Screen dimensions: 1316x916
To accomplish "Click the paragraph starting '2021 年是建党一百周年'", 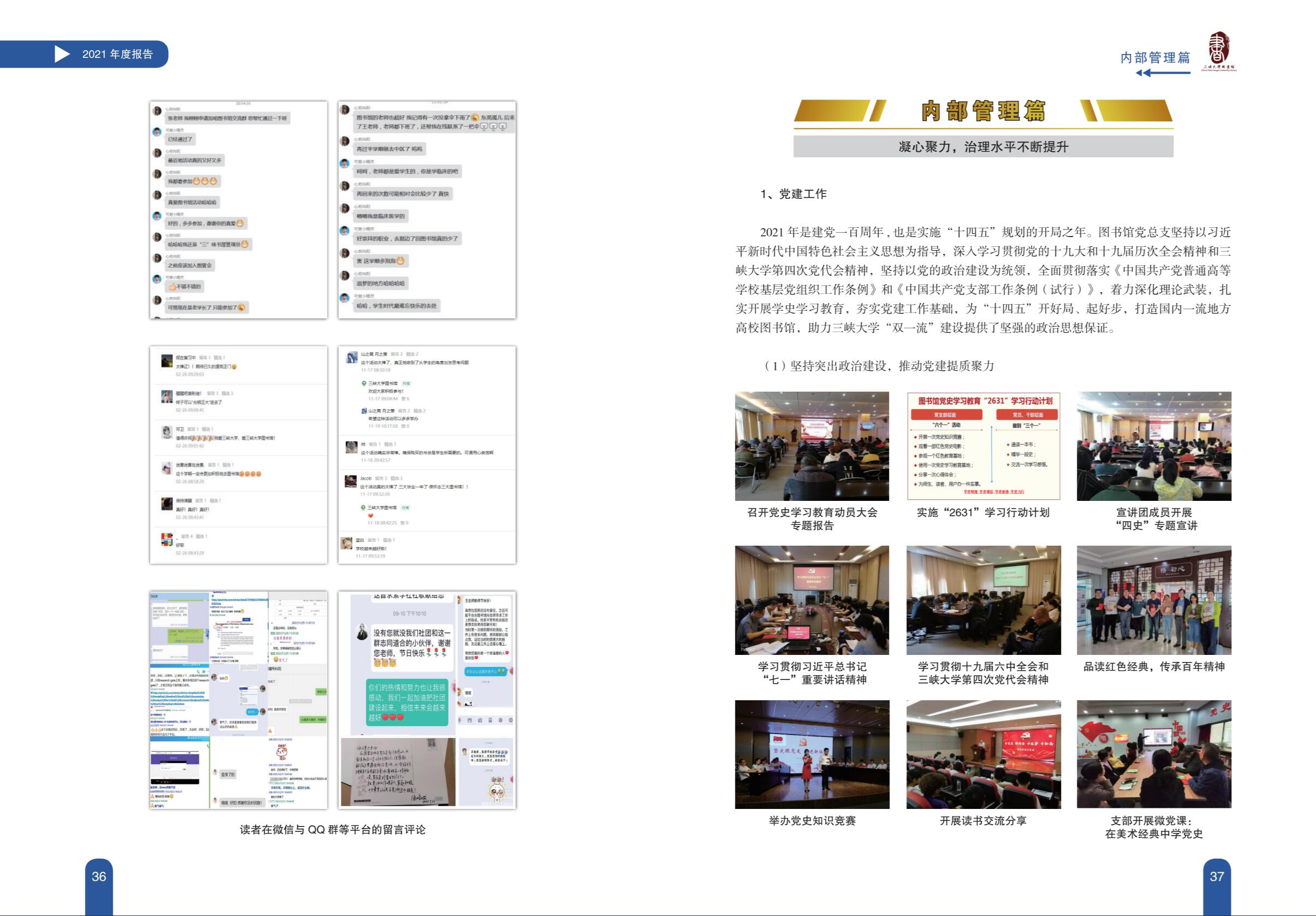I will click(983, 280).
